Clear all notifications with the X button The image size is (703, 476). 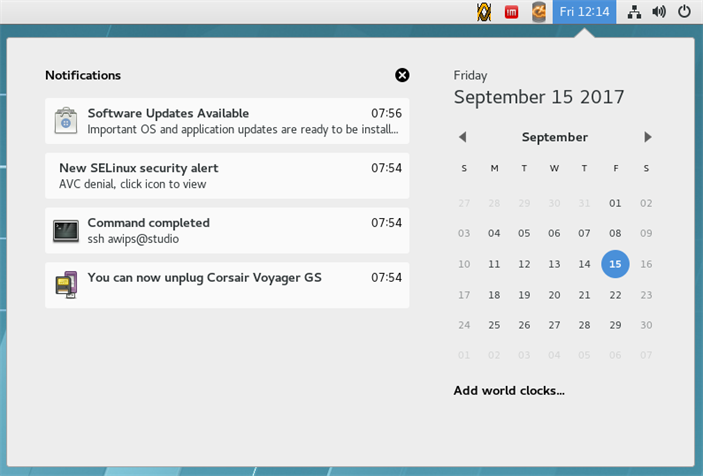coord(402,75)
